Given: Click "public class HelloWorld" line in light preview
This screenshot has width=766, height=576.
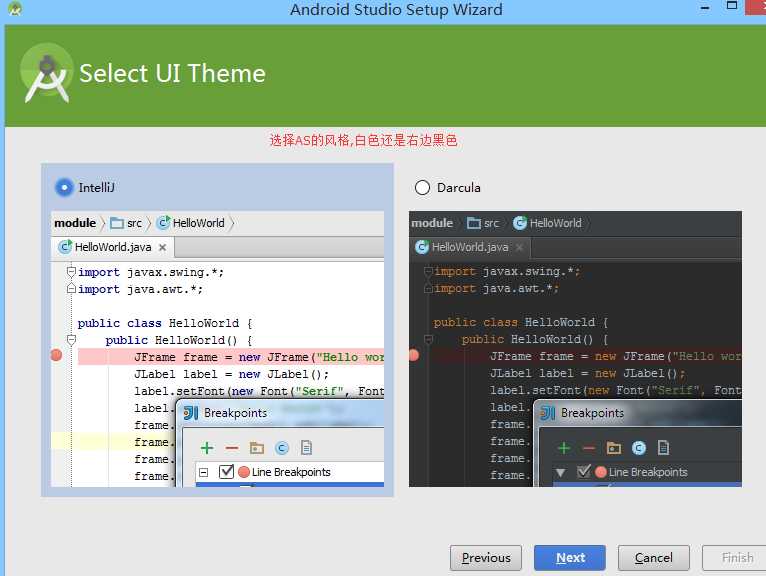Looking at the screenshot, I should pyautogui.click(x=165, y=323).
